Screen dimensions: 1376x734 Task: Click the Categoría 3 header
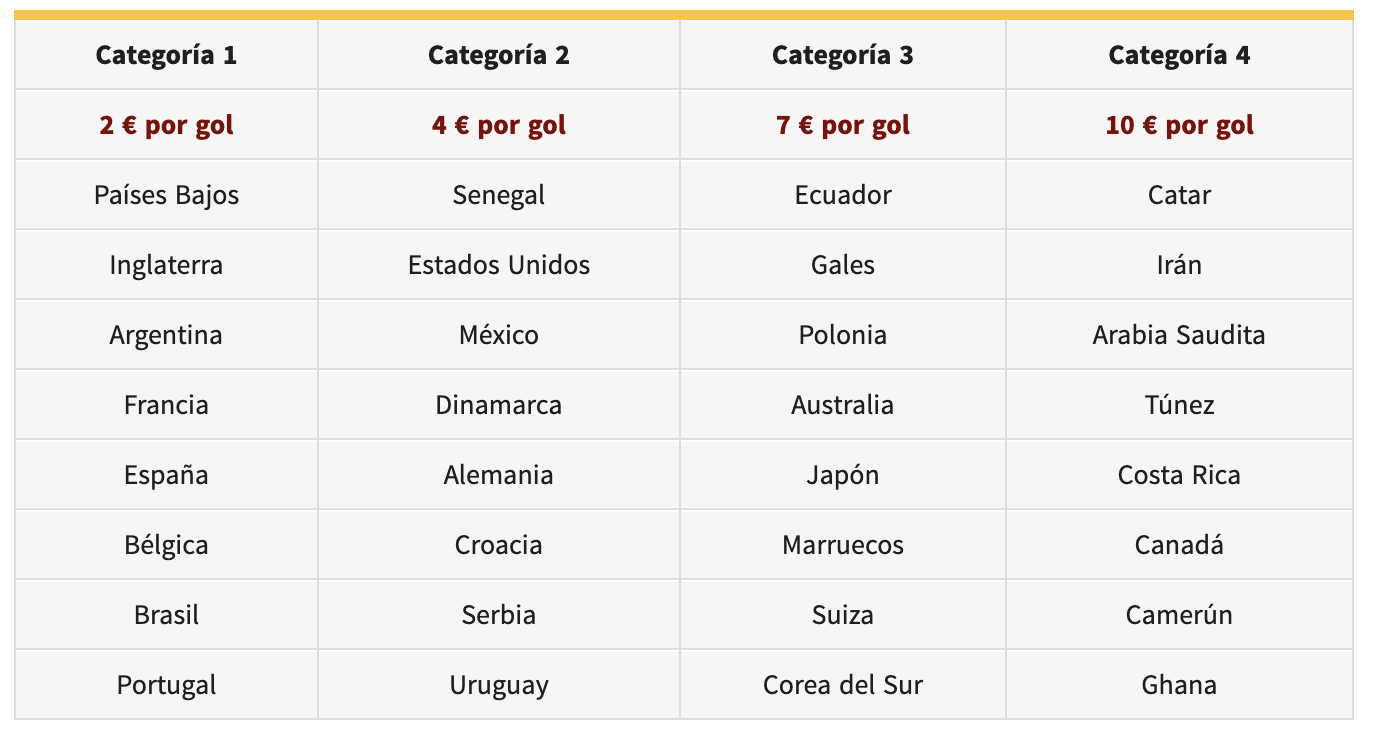843,55
